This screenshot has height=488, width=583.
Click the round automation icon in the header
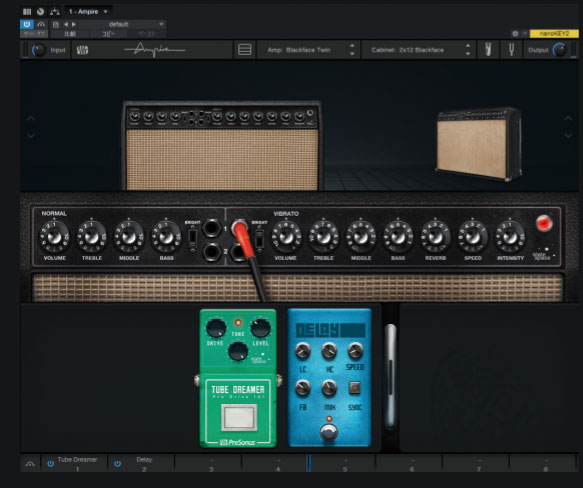click(x=41, y=12)
